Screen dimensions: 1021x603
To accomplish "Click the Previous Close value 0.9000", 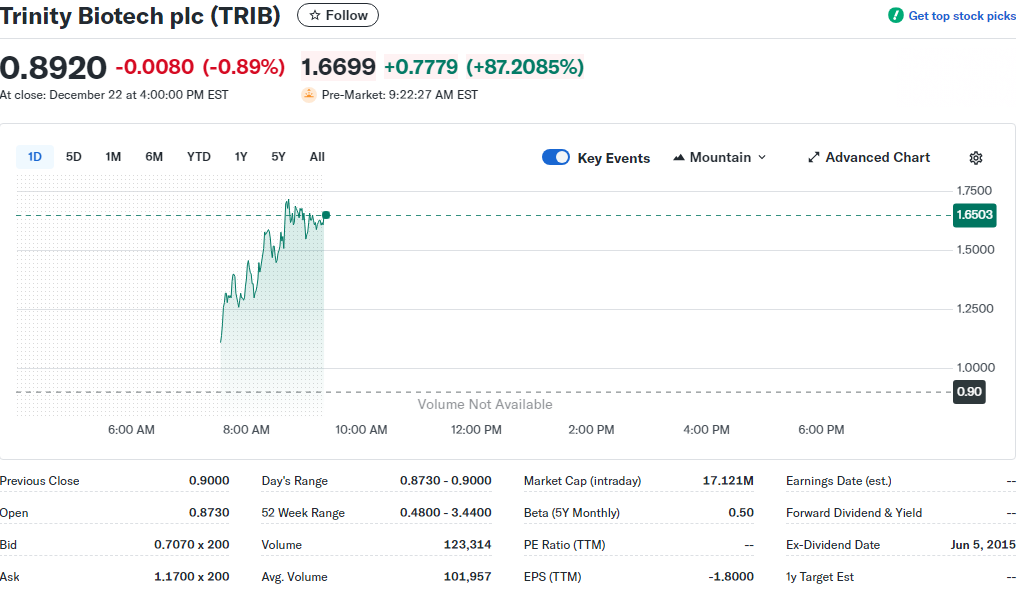I will point(209,481).
